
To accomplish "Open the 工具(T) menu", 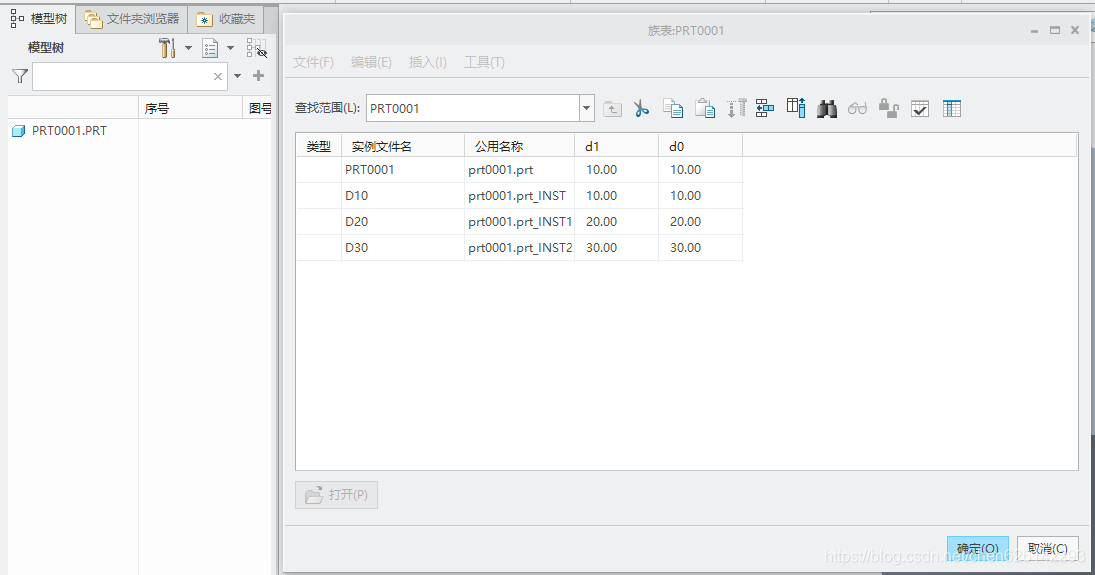I will click(484, 62).
